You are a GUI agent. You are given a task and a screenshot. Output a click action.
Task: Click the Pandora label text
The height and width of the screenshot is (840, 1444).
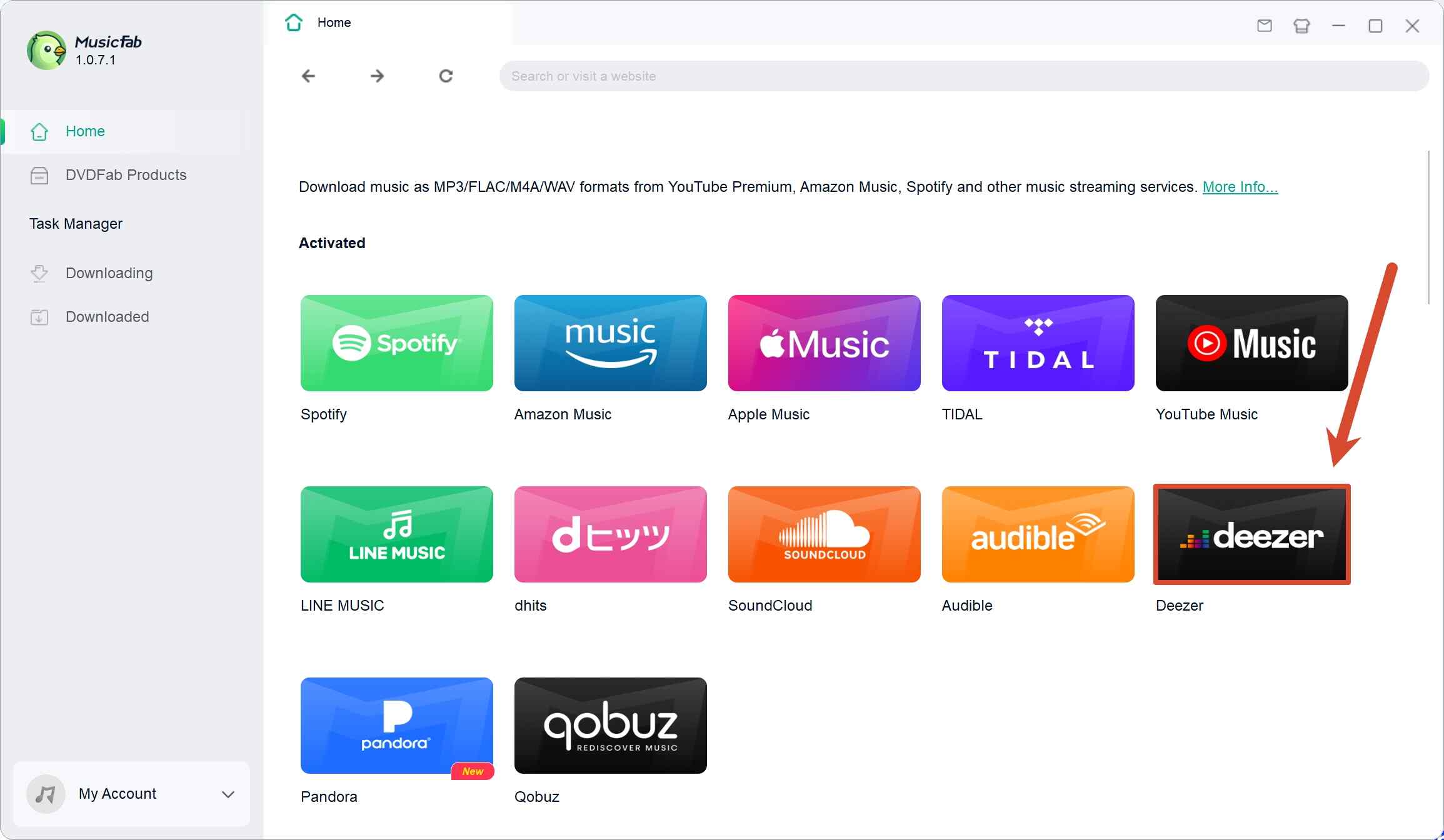329,797
